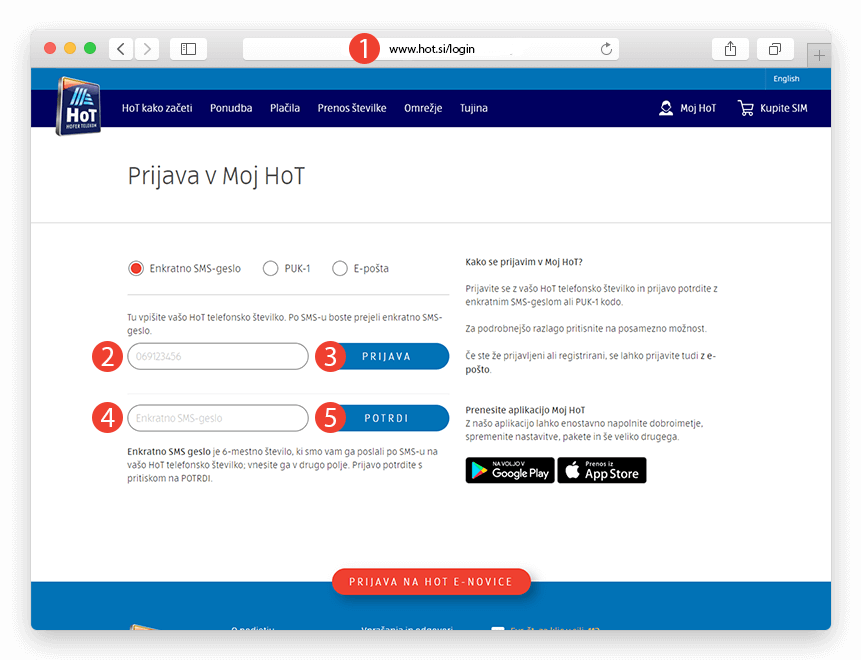Open the Plačila menu
This screenshot has width=861, height=660.
[285, 108]
